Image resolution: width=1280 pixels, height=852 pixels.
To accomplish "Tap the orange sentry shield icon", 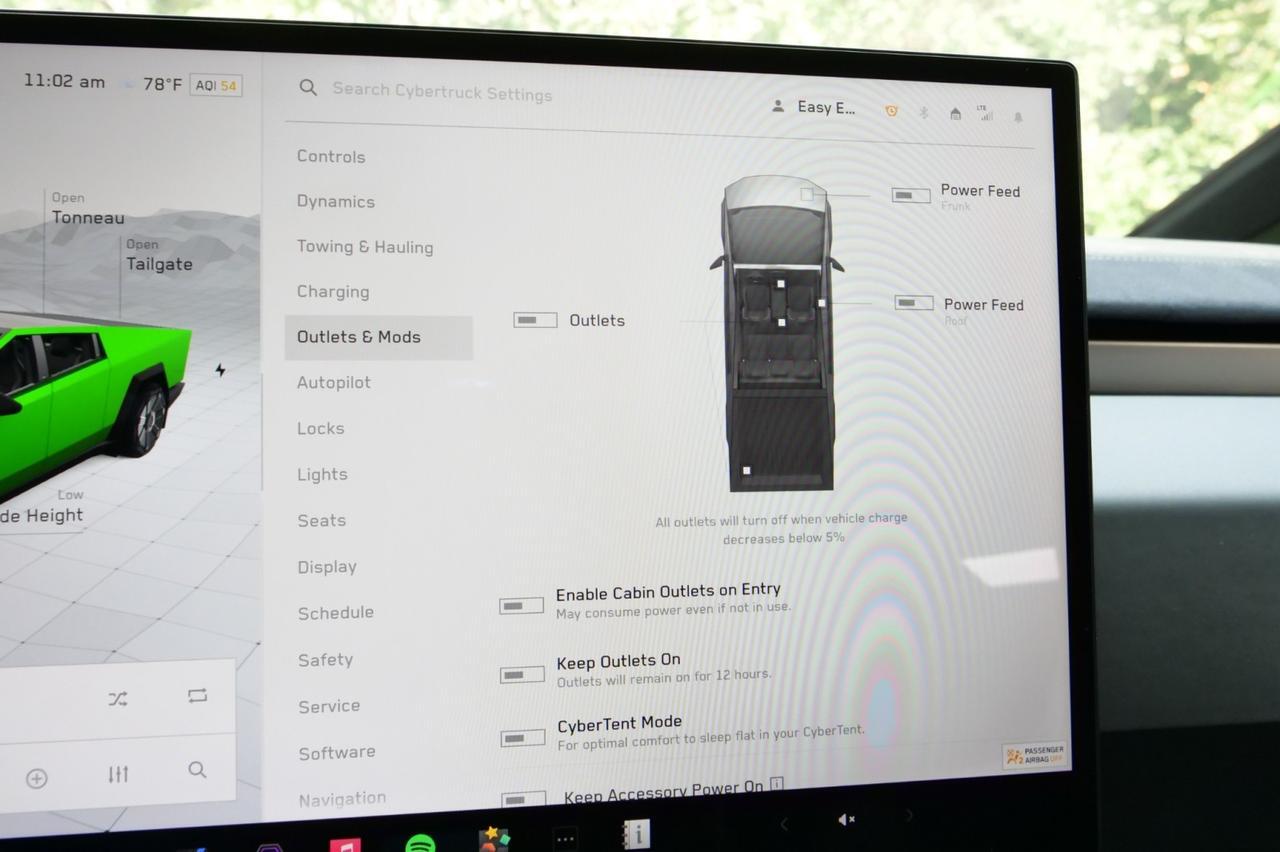I will (891, 111).
